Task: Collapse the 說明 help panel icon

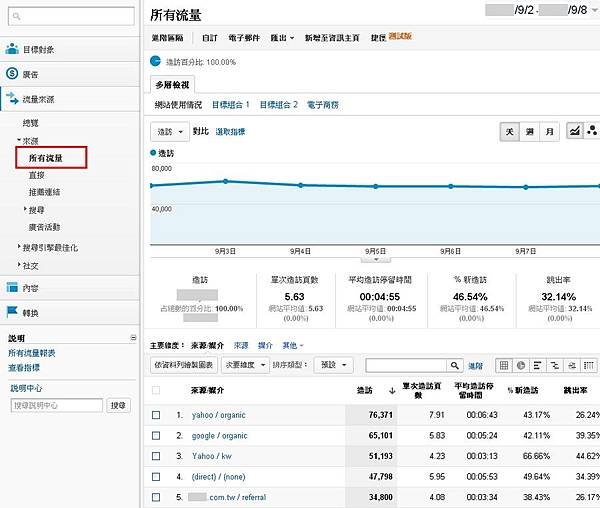Action: pos(133,337)
